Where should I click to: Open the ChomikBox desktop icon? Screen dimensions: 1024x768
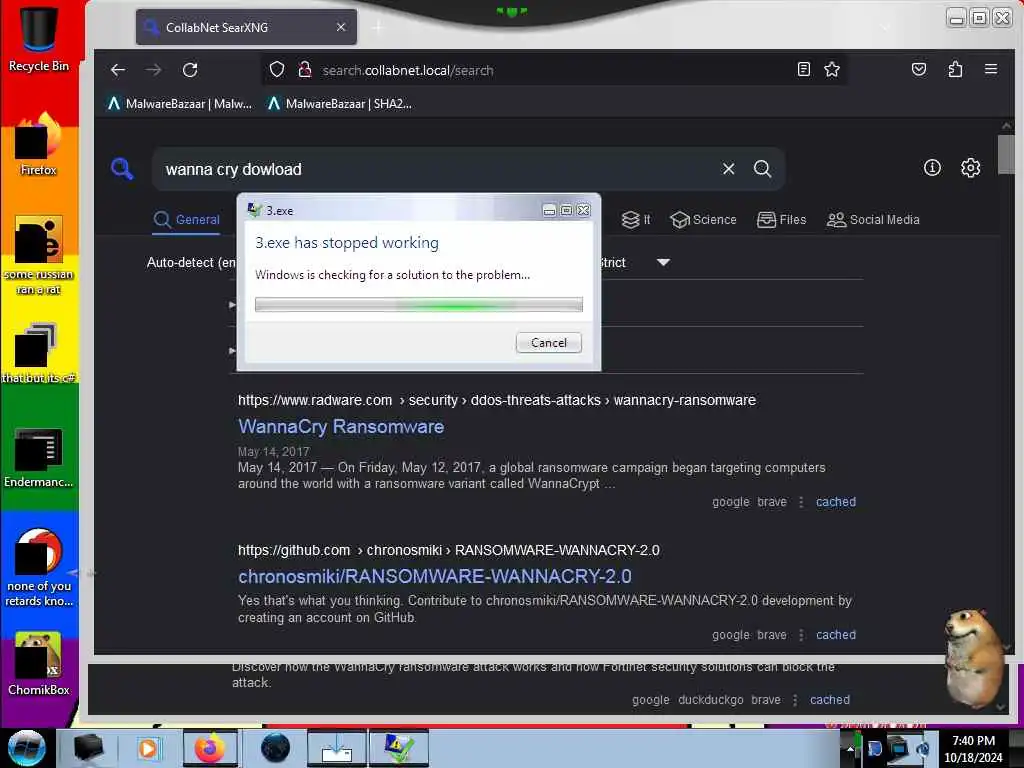point(39,664)
